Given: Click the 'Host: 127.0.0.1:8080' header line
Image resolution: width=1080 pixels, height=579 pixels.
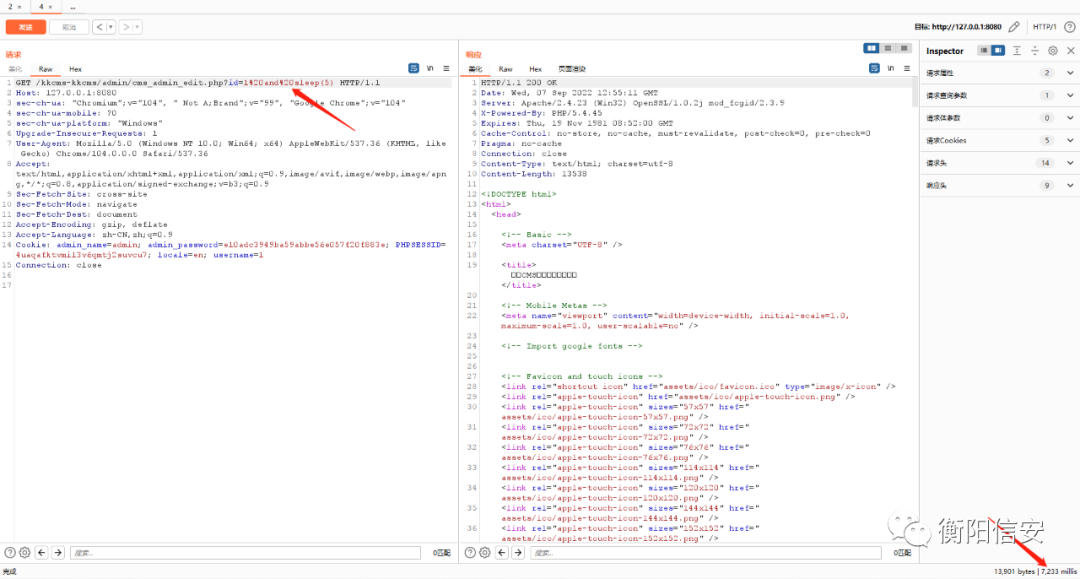Looking at the screenshot, I should pyautogui.click(x=65, y=93).
